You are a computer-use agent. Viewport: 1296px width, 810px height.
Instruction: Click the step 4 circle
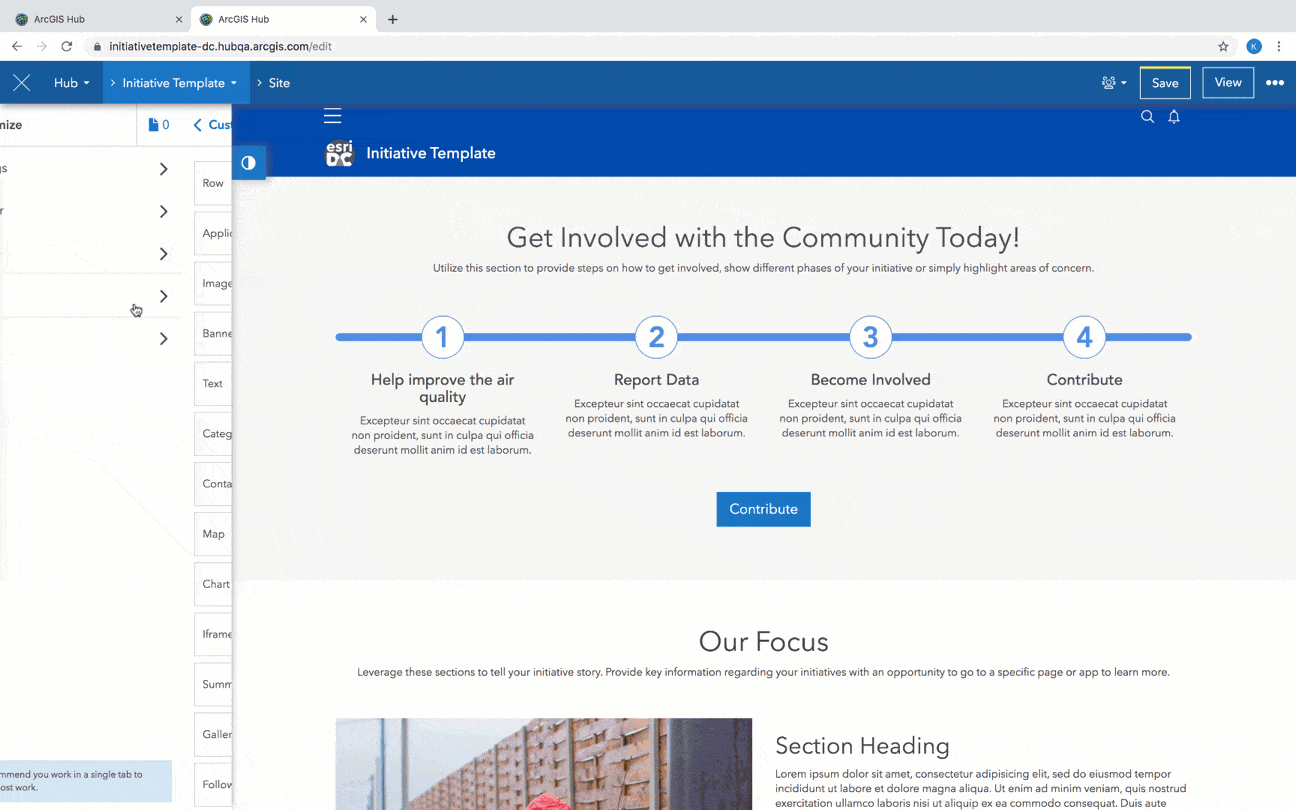coord(1084,337)
